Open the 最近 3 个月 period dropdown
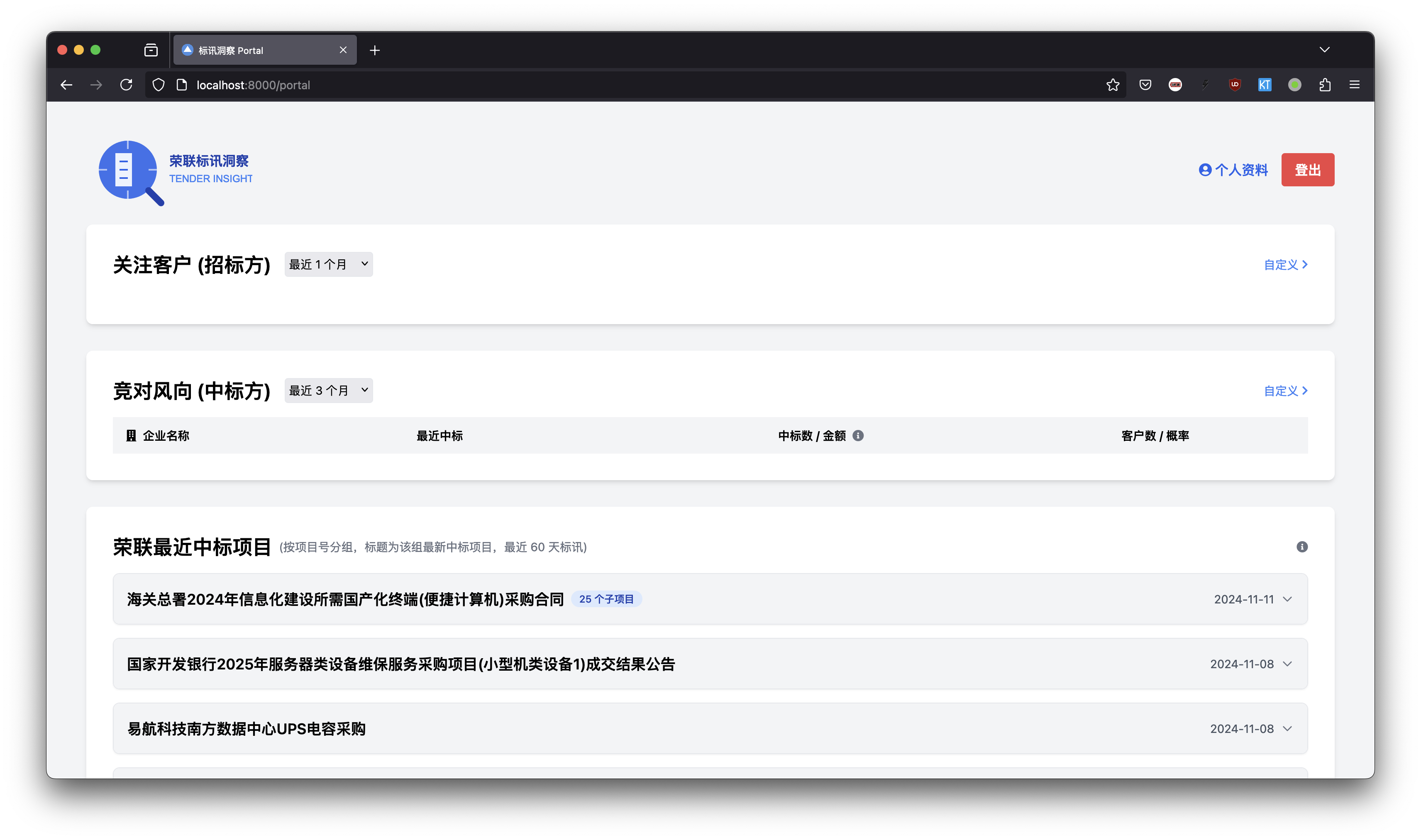This screenshot has height=840, width=1421. coord(328,391)
